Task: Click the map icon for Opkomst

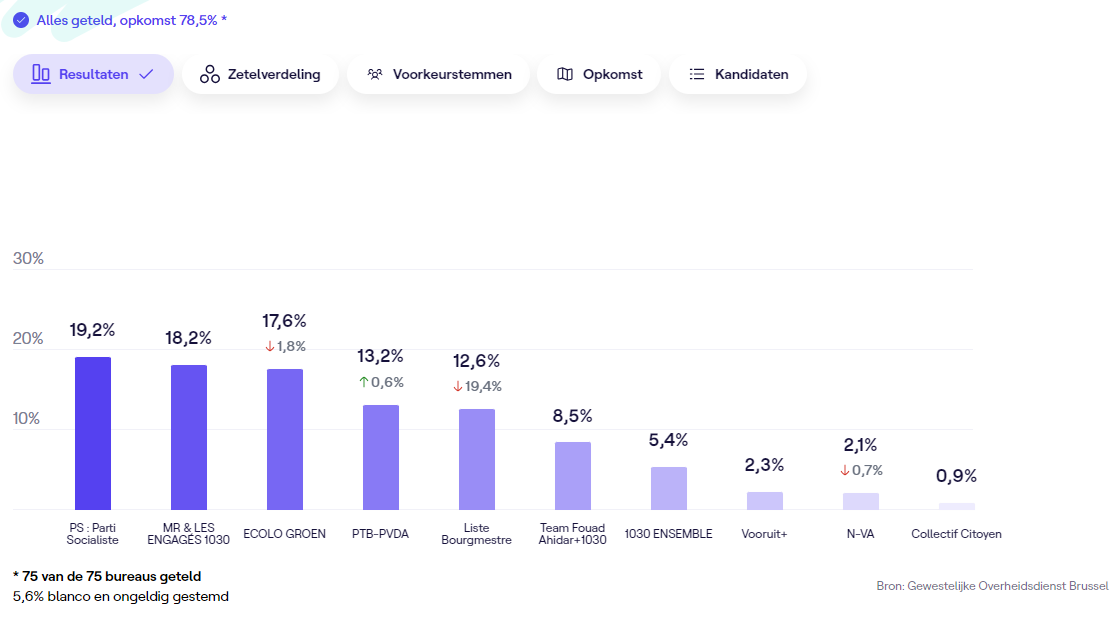Action: tap(565, 74)
